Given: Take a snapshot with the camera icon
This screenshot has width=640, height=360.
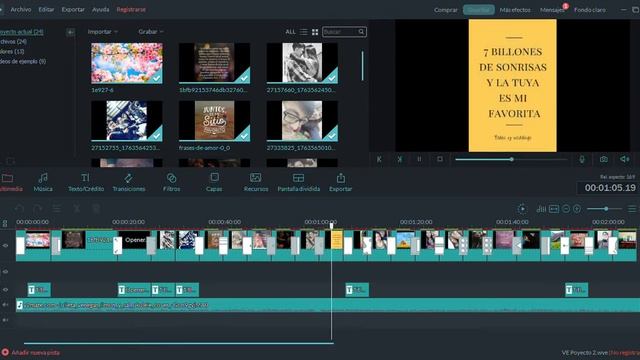Looking at the screenshot, I should [604, 159].
